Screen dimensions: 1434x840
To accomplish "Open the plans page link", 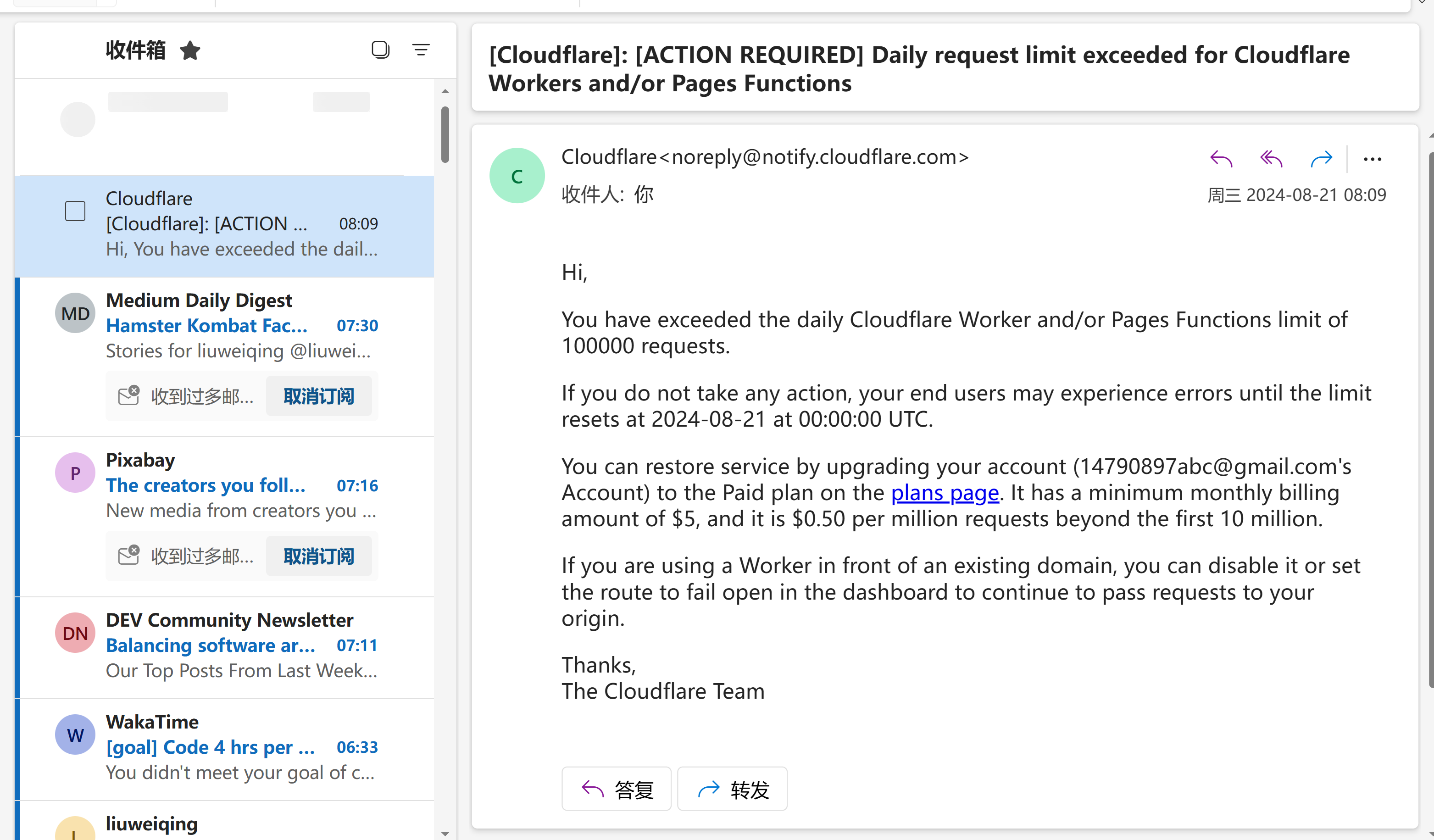I will tap(945, 493).
